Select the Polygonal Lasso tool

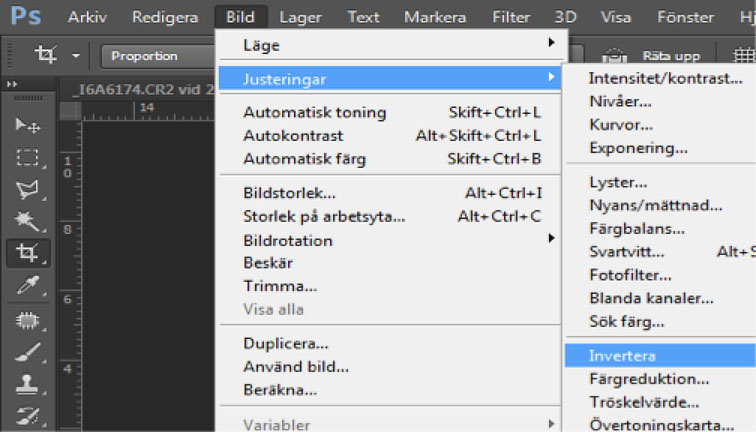tap(27, 189)
